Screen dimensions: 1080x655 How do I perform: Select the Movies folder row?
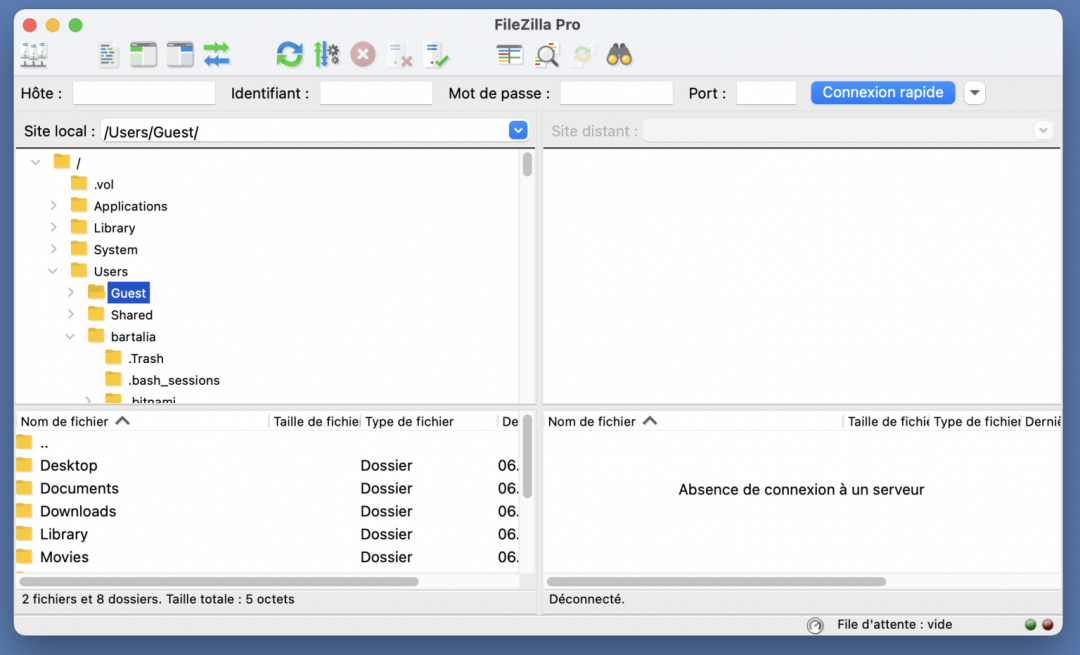coord(268,557)
